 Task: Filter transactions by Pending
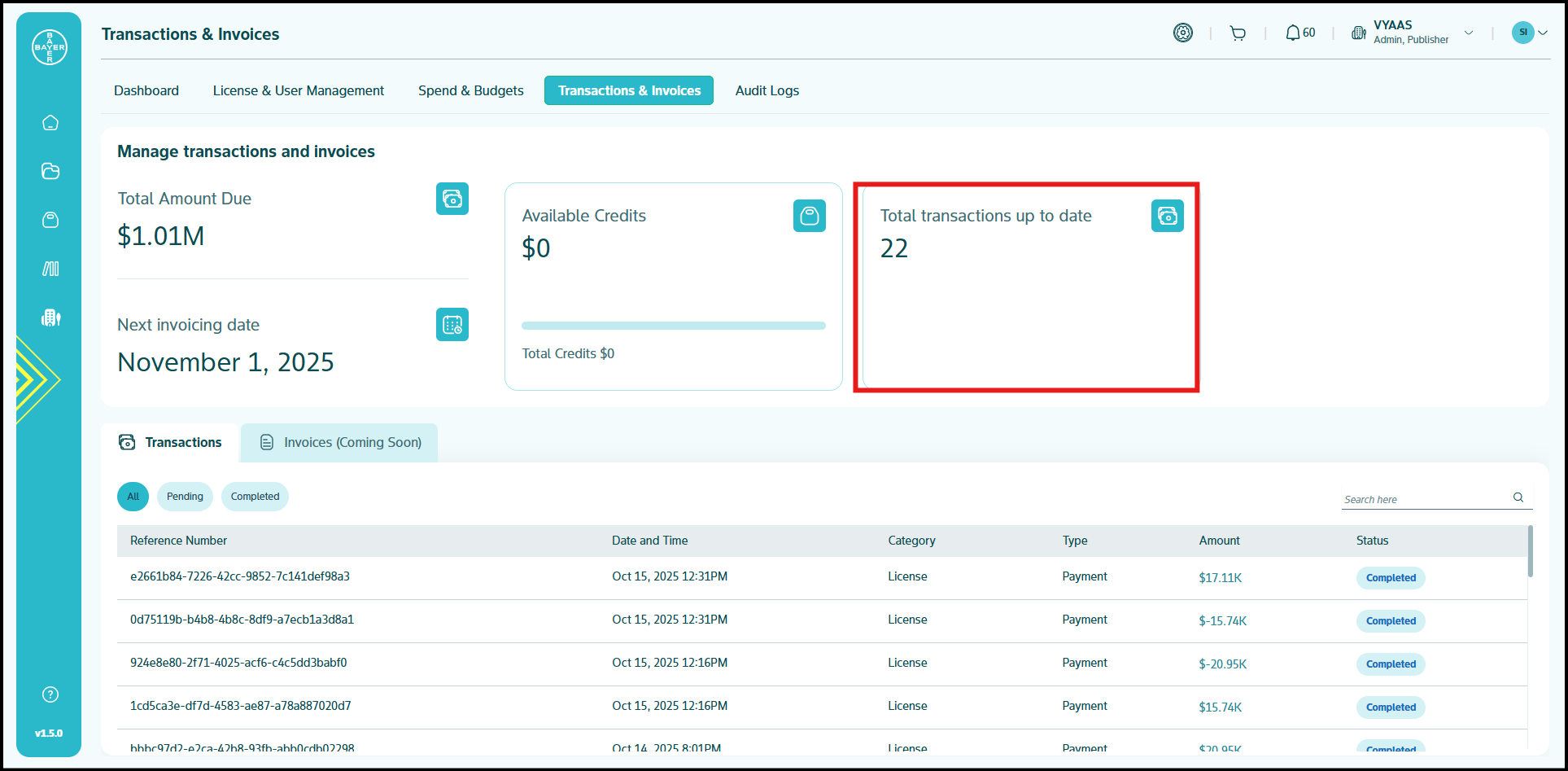pos(185,497)
